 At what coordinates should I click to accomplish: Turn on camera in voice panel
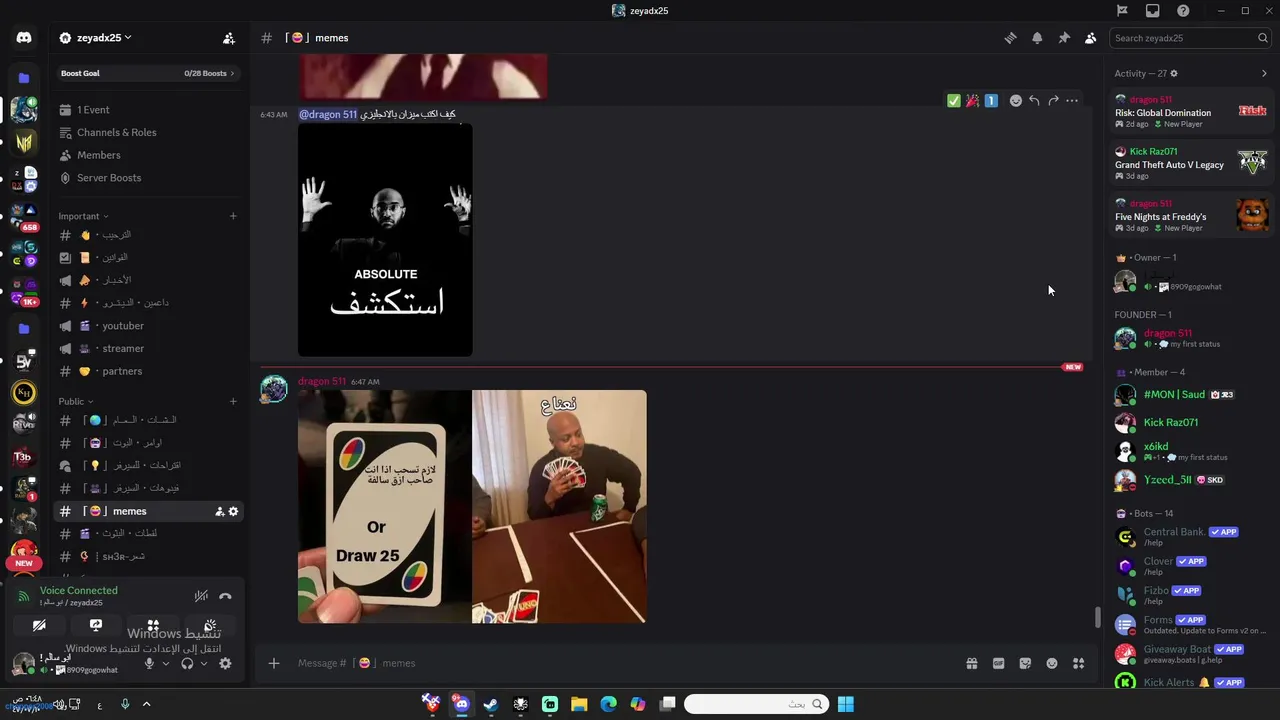39,626
